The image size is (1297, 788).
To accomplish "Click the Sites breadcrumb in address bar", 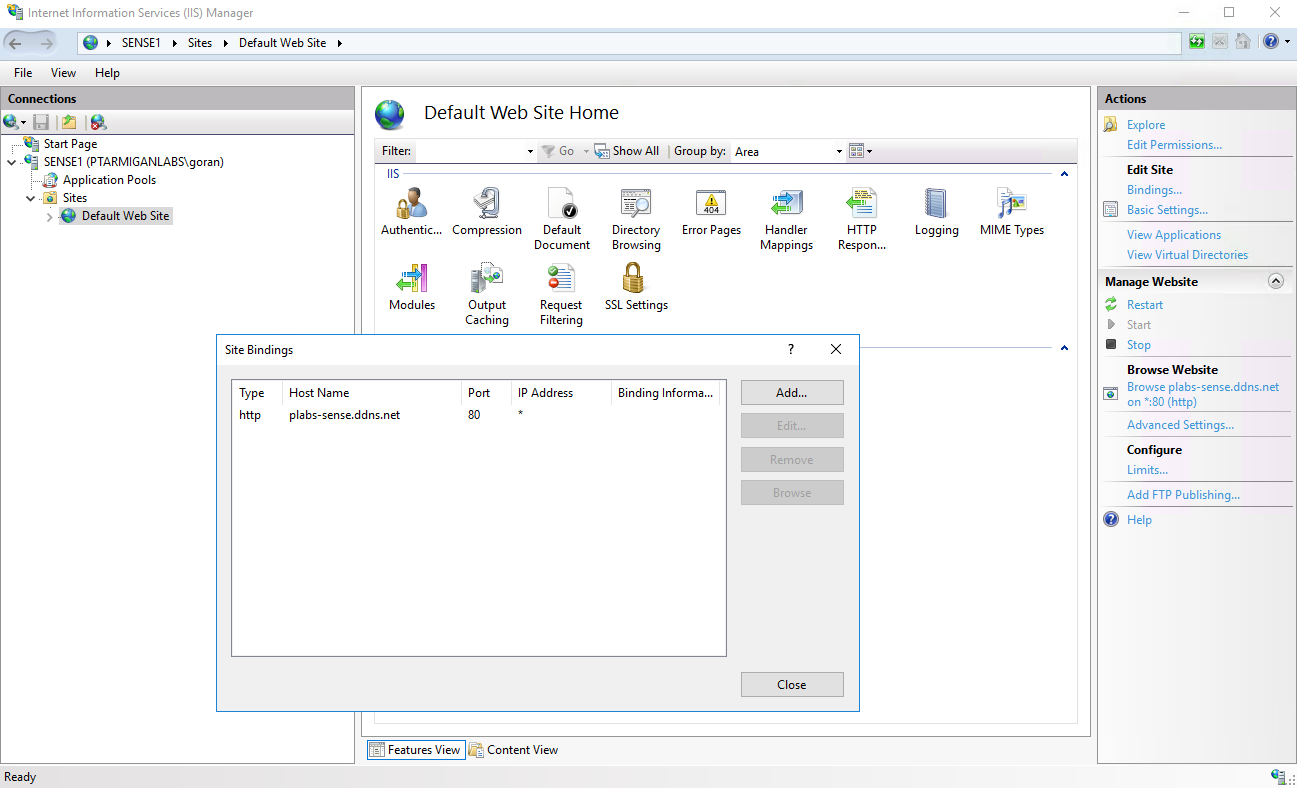I will click(200, 43).
